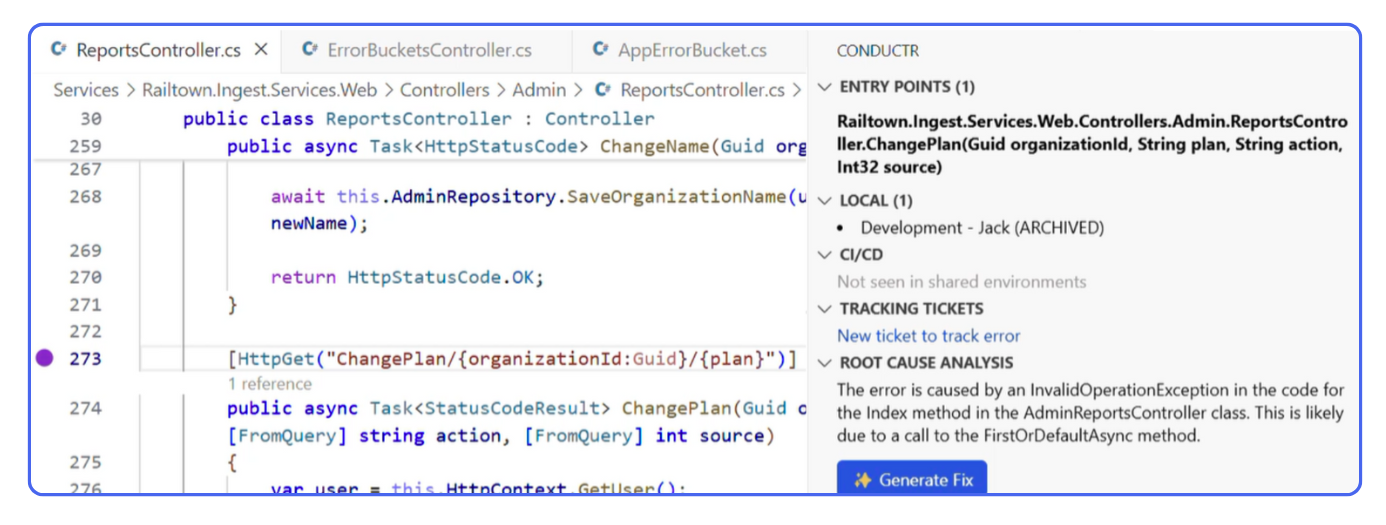
Task: Collapse the Root Cause Analysis section
Action: click(824, 363)
